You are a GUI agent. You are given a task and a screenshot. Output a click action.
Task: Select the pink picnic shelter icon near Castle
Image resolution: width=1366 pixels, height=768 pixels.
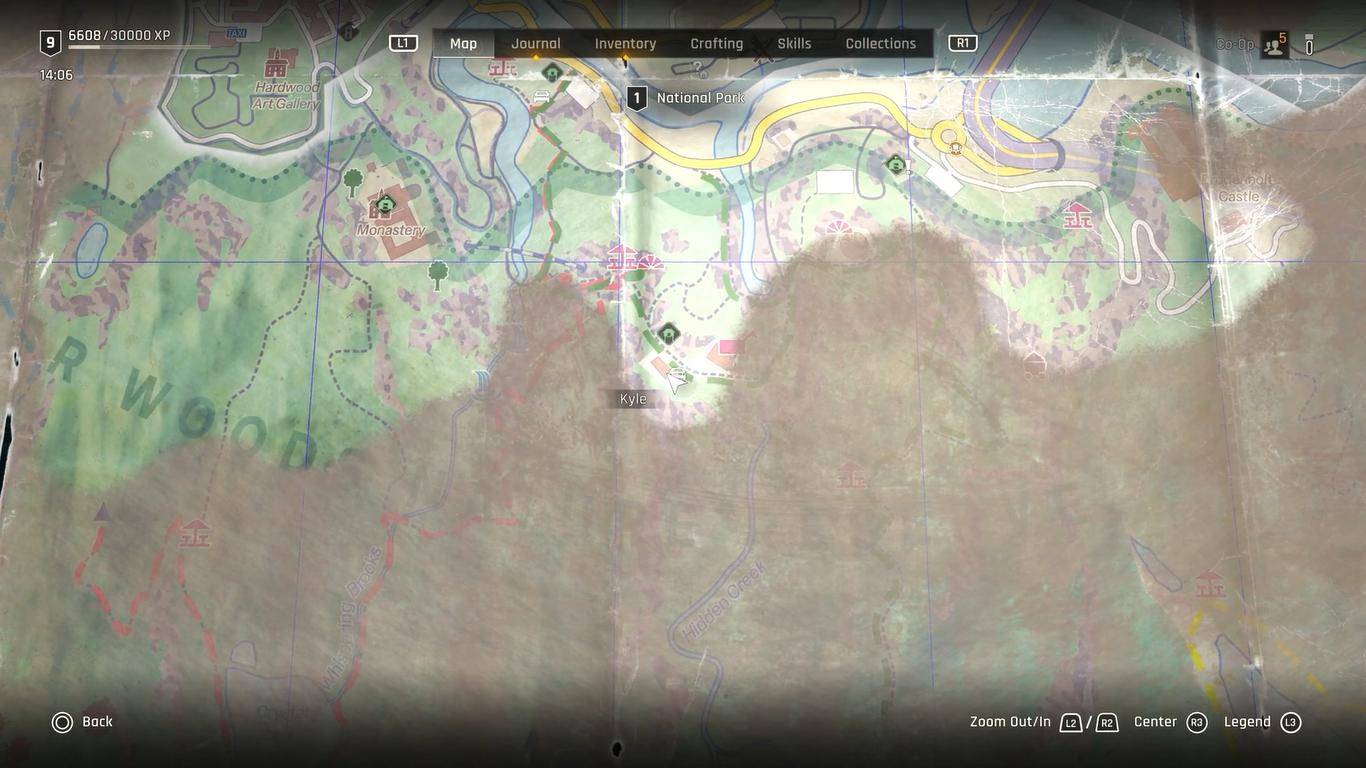coord(1077,215)
